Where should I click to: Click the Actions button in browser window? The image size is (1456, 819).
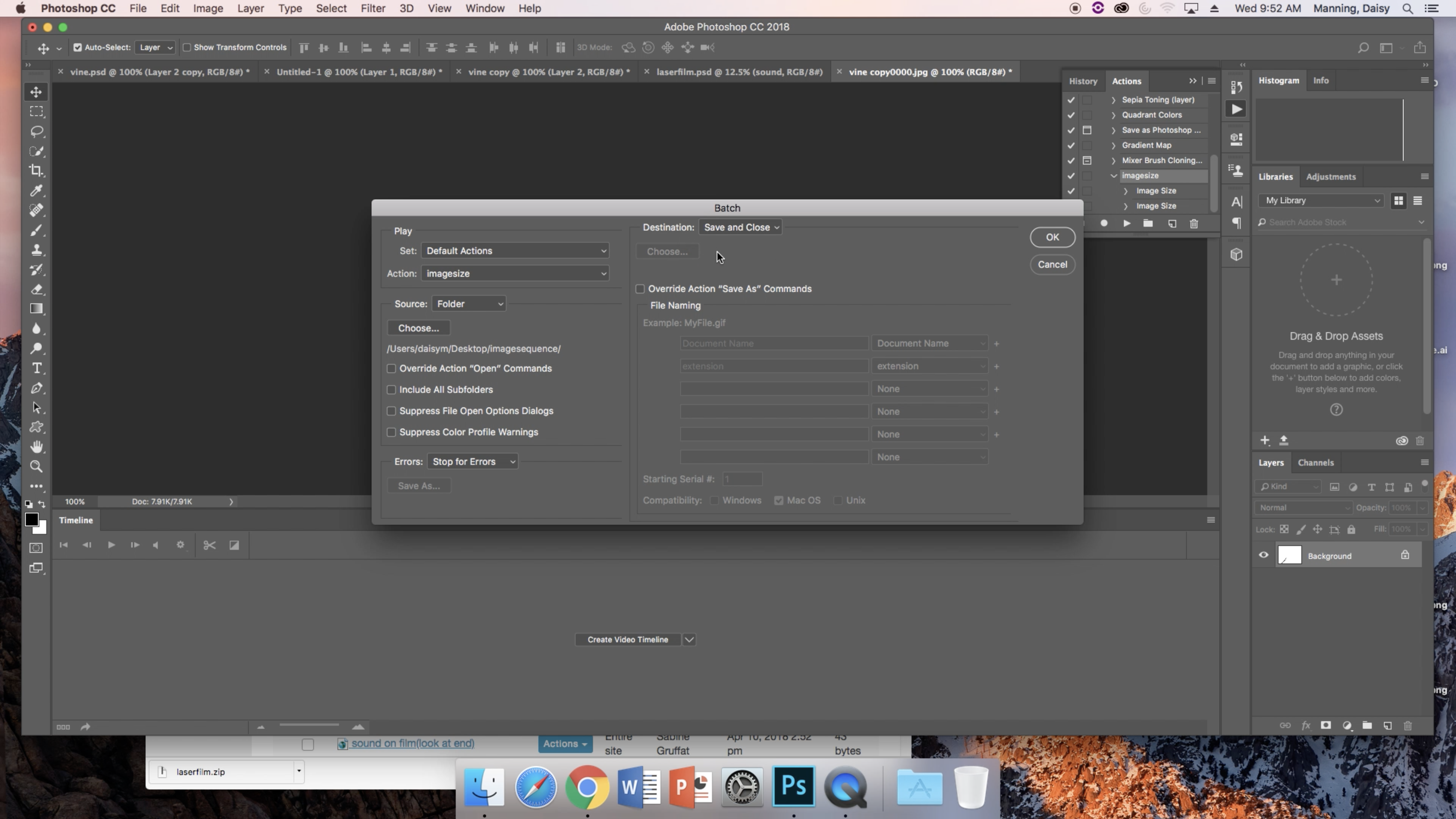click(x=564, y=744)
